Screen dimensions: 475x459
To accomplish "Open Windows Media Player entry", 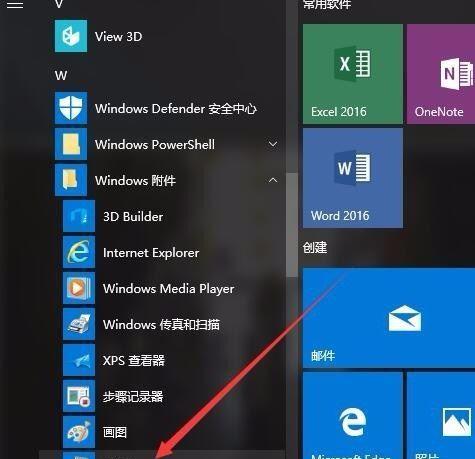I will (x=168, y=289).
